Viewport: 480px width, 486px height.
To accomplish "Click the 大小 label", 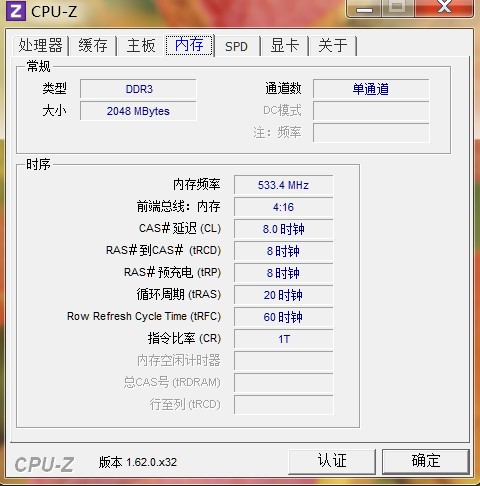I will [x=54, y=111].
